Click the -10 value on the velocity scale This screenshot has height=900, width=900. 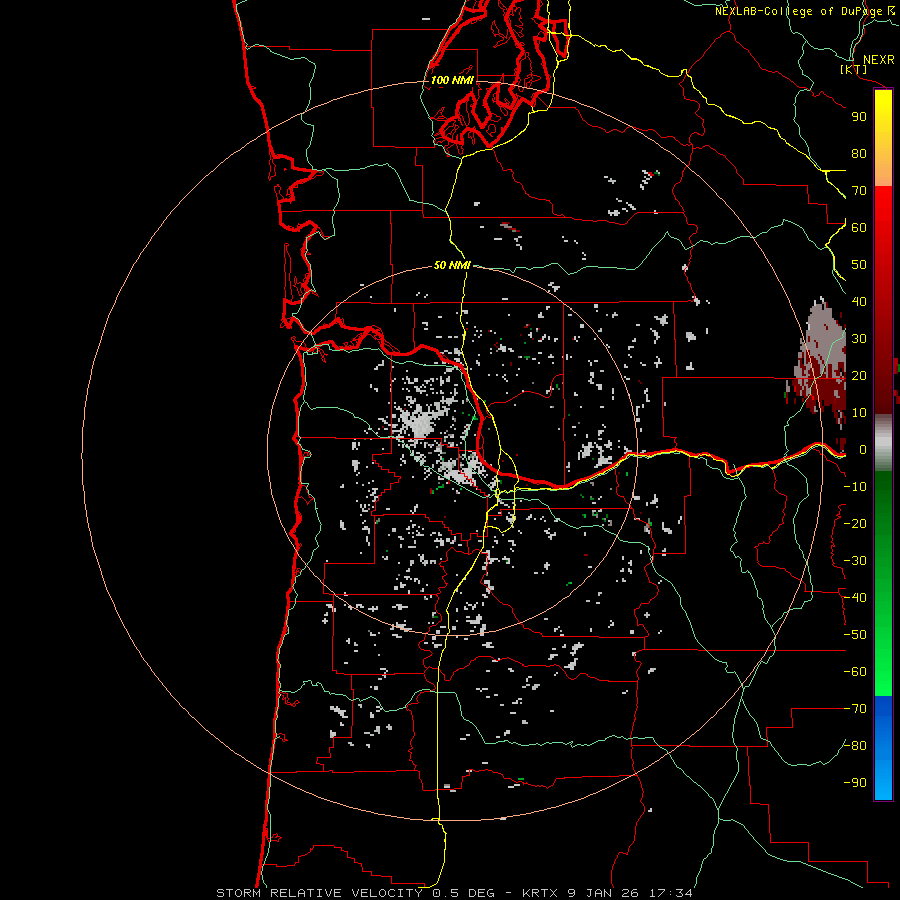pos(855,487)
